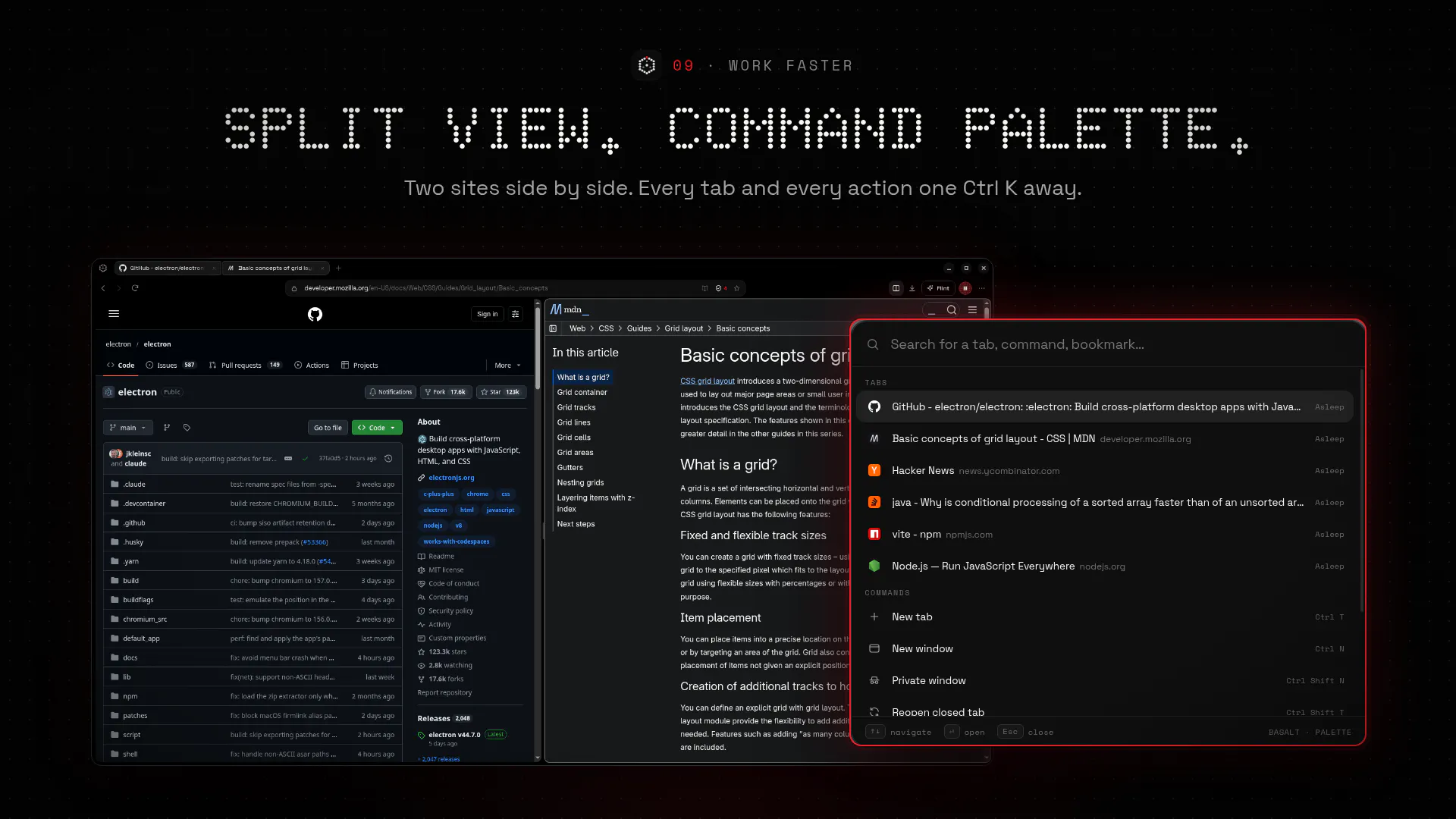The height and width of the screenshot is (819, 1456).
Task: Expand the green Code dropdown button
Action: click(377, 428)
